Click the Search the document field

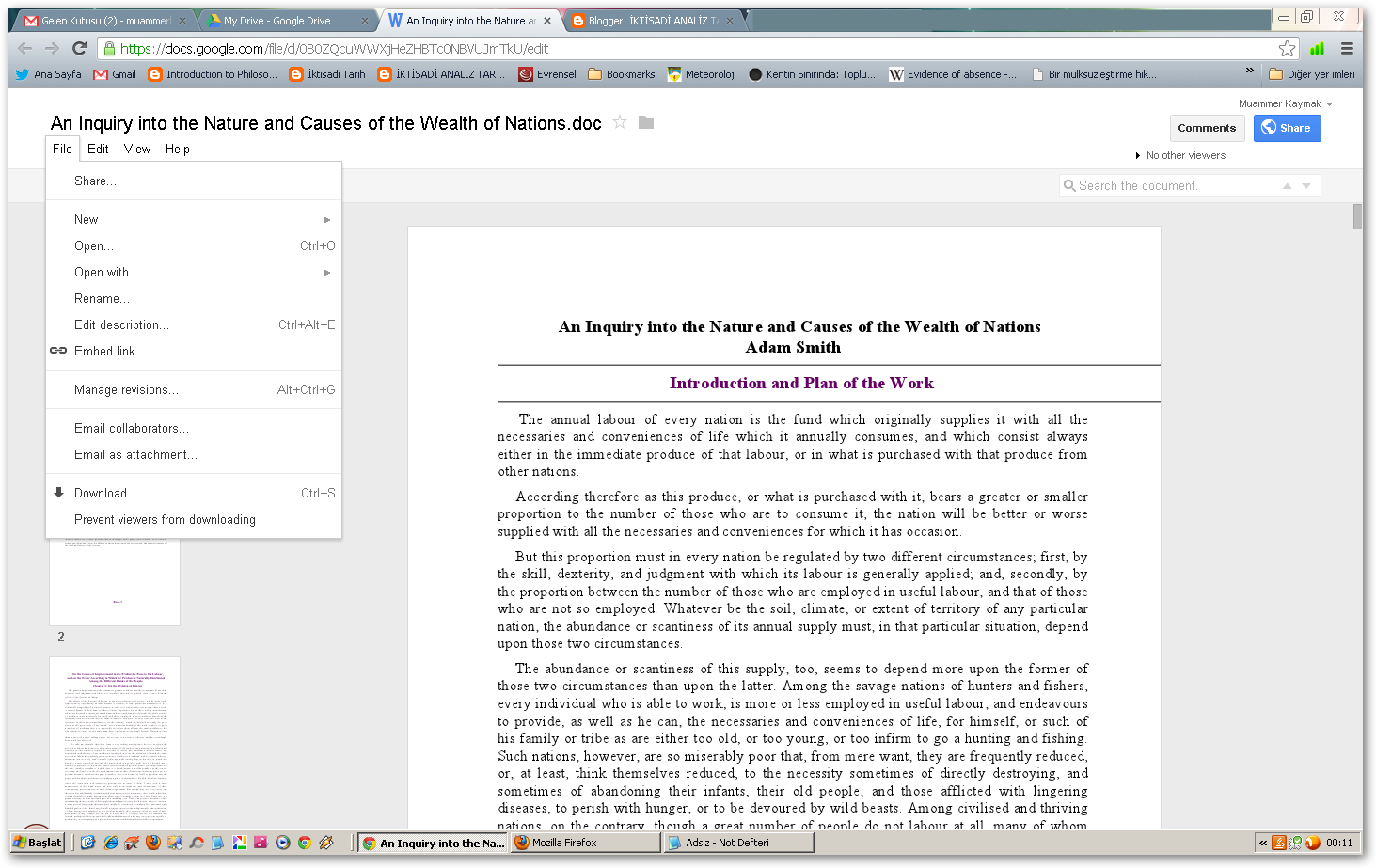pos(1190,186)
